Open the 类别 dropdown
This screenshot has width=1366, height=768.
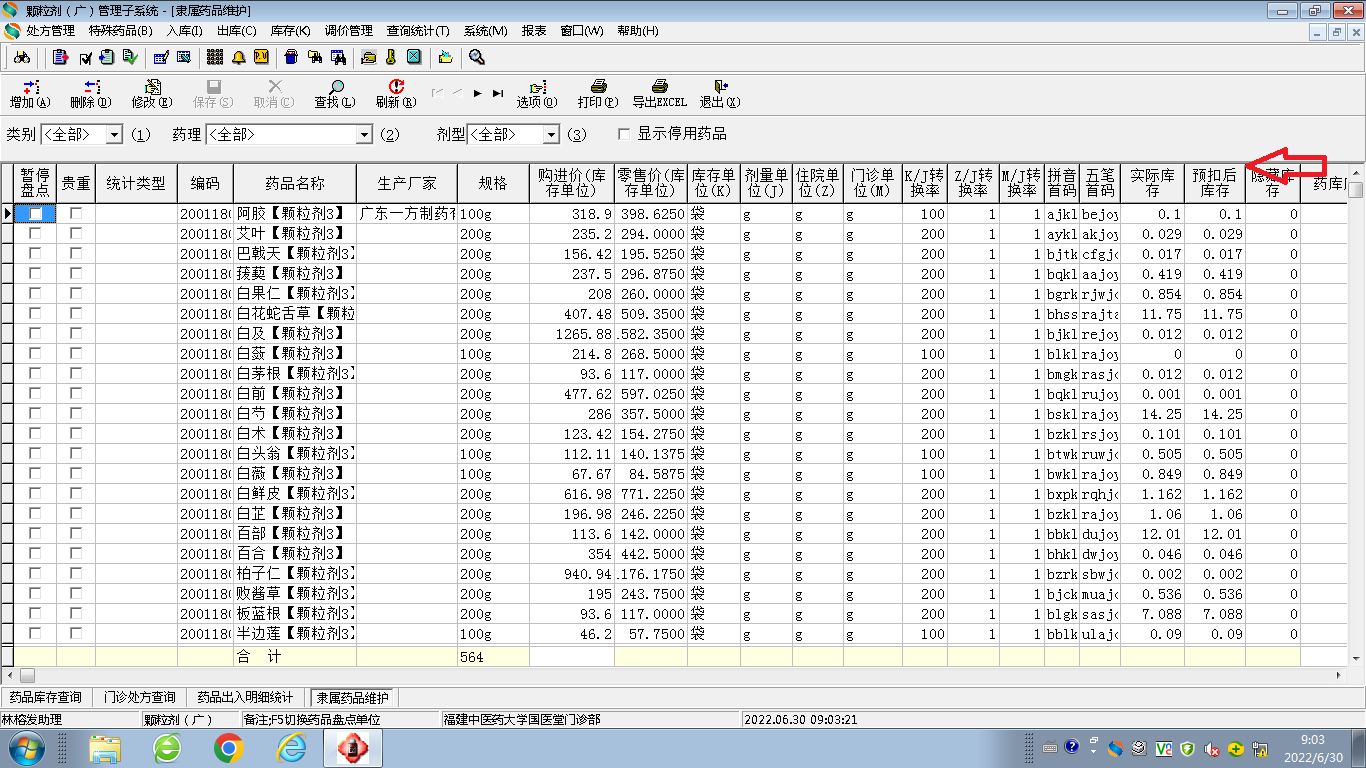coord(114,134)
